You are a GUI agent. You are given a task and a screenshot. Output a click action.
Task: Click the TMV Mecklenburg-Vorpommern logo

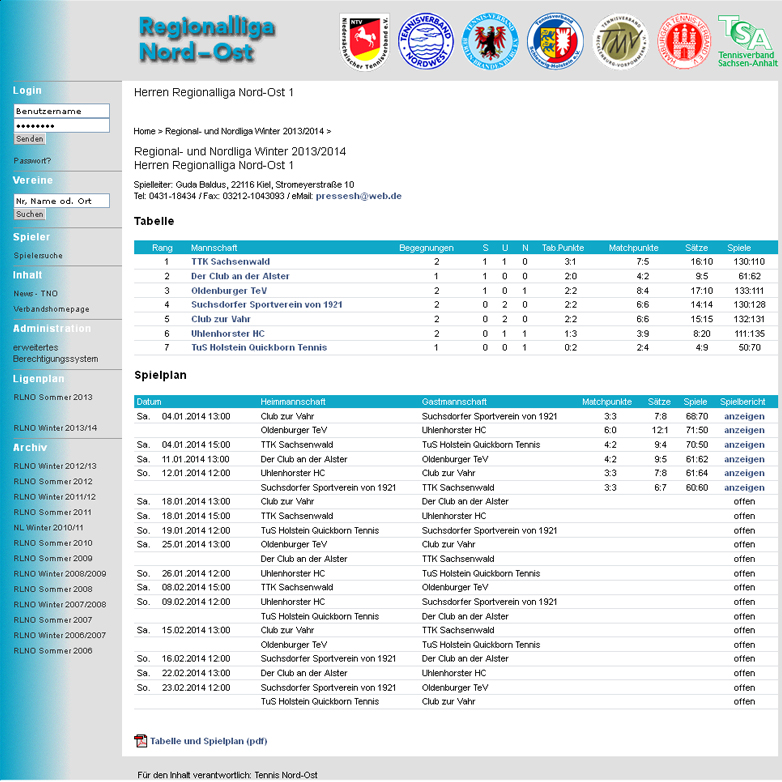click(620, 41)
